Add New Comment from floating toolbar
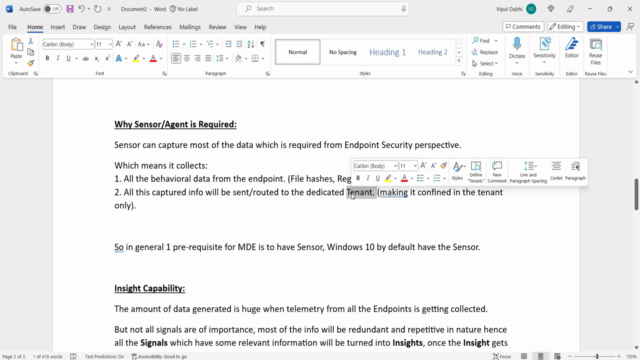The width and height of the screenshot is (640, 360). point(497,172)
